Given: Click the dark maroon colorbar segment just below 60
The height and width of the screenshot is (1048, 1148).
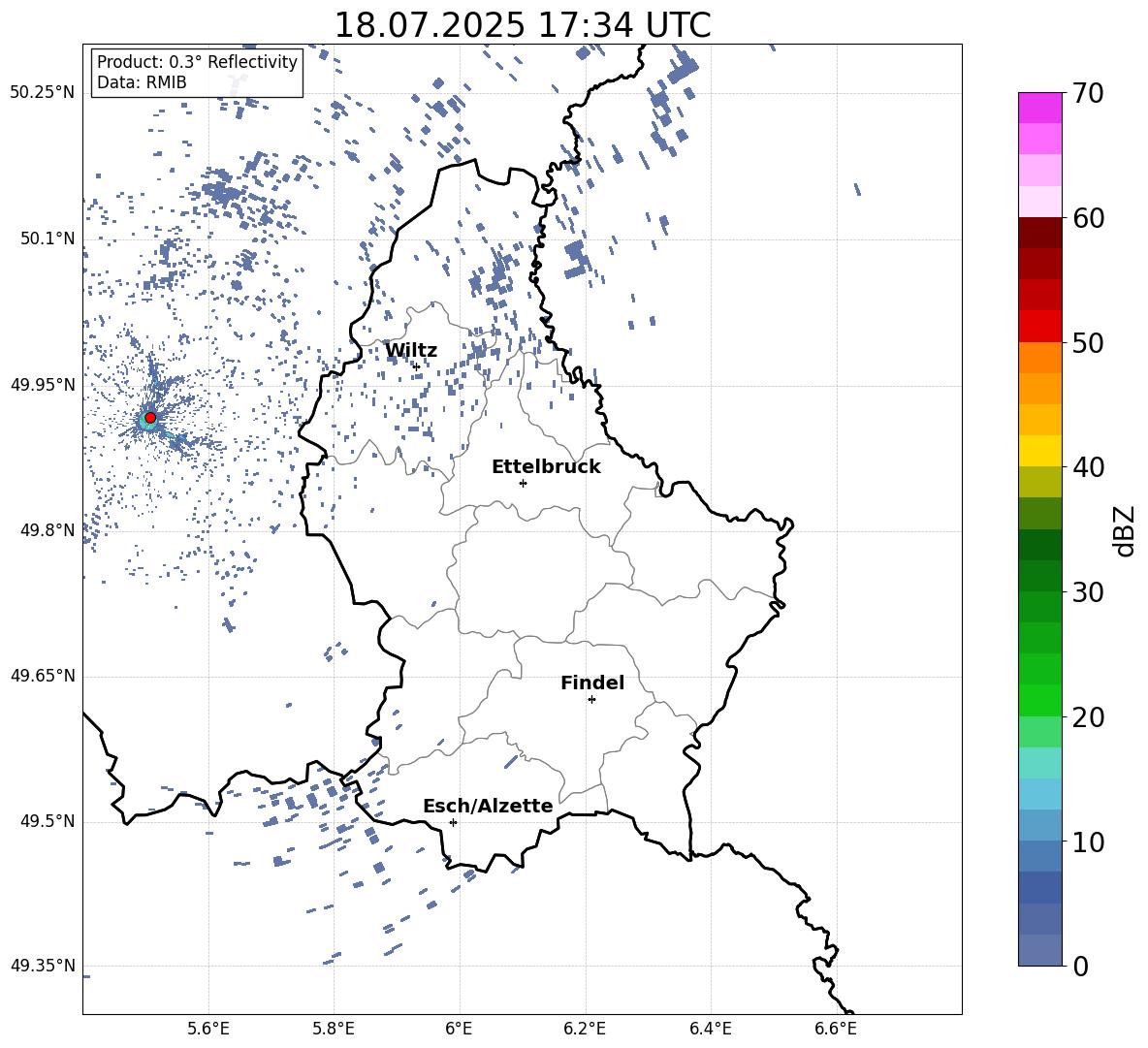Looking at the screenshot, I should pos(1040,233).
